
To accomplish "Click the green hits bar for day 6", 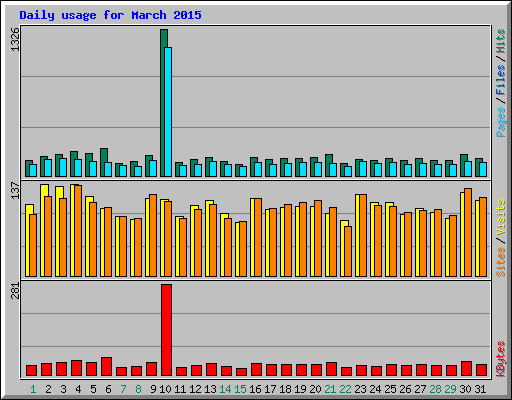I will [103, 162].
